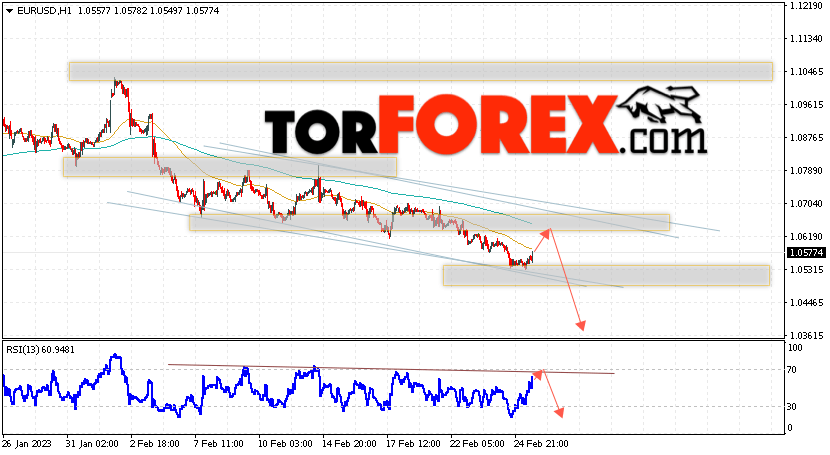Click the 14 Feb 20:00 time label
The height and width of the screenshot is (455, 830).
(349, 443)
